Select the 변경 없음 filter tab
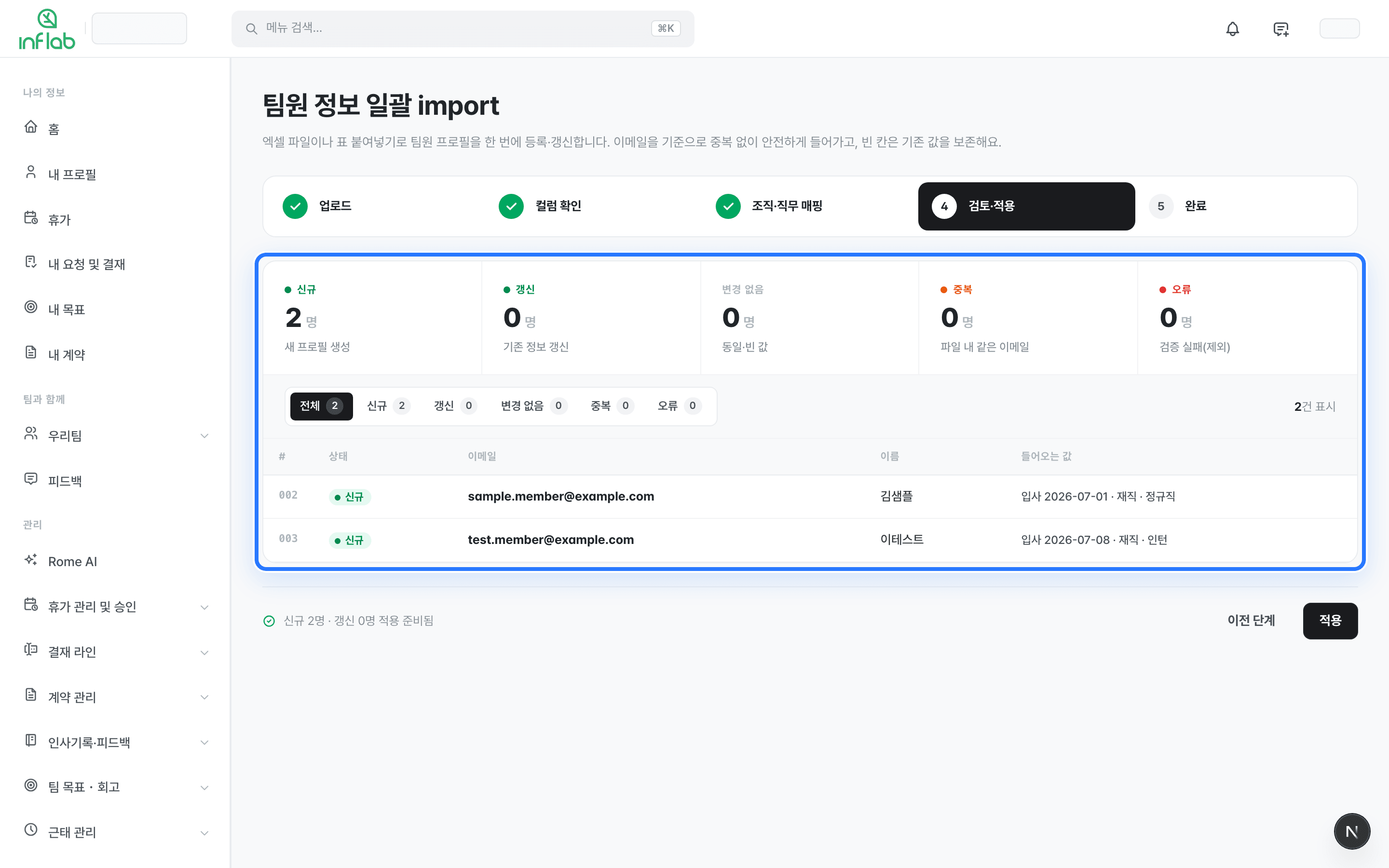This screenshot has width=1389, height=868. [534, 407]
